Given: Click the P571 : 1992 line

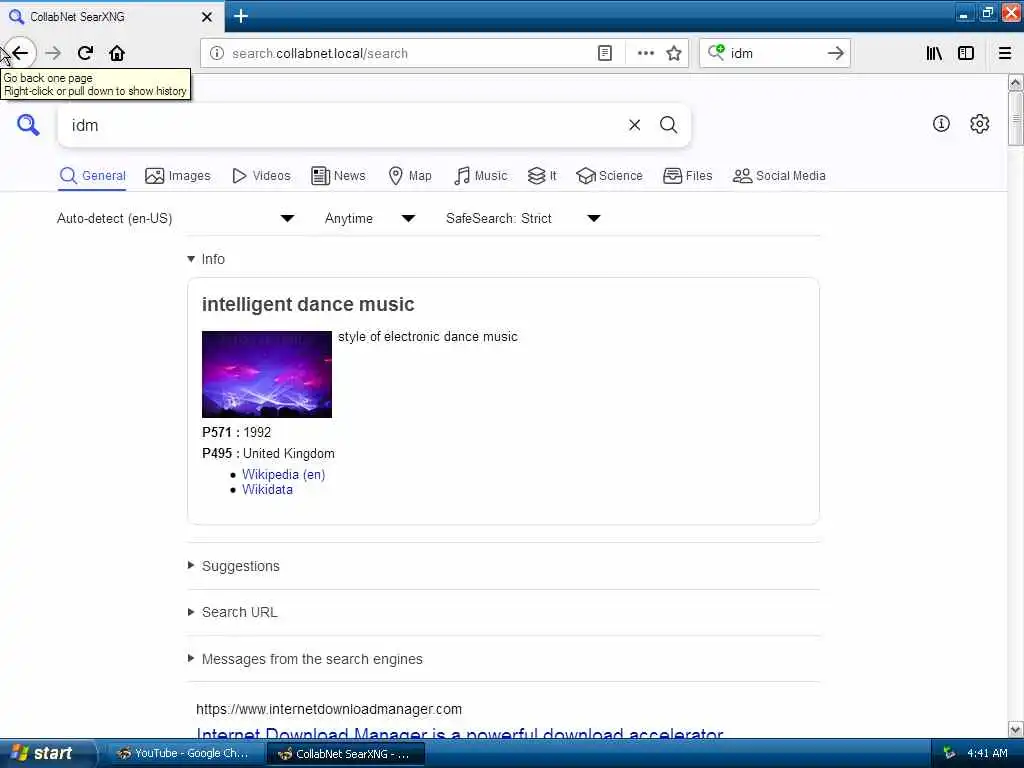Looking at the screenshot, I should (x=236, y=432).
